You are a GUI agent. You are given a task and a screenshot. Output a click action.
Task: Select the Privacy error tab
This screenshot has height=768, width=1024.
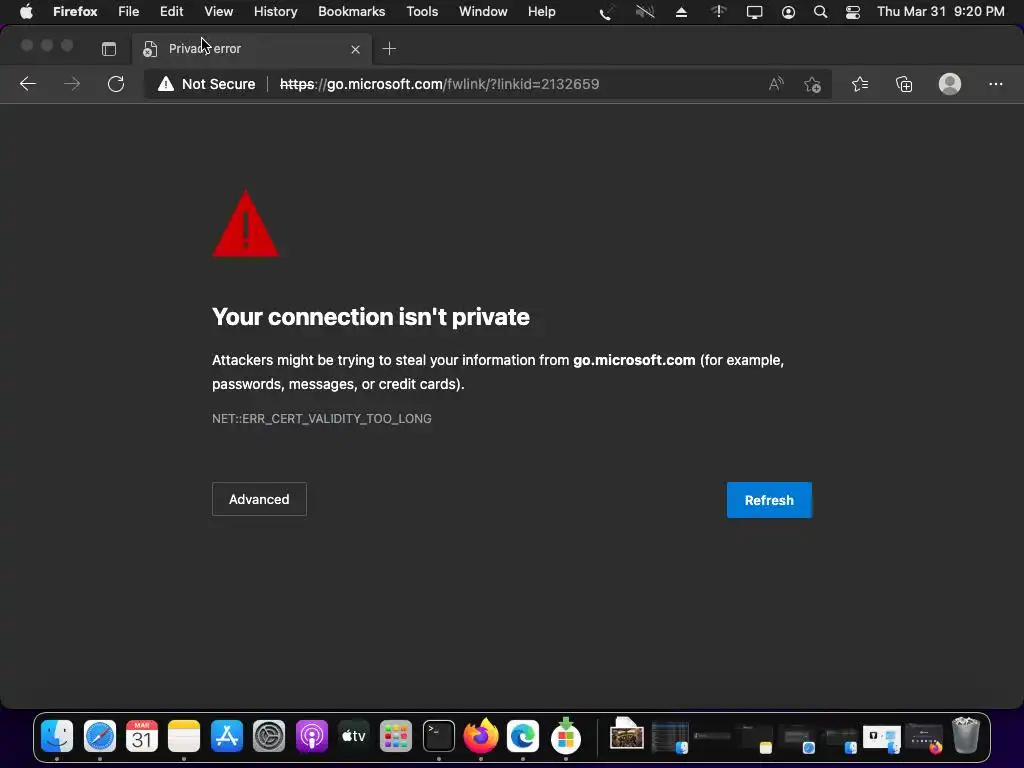click(x=252, y=49)
